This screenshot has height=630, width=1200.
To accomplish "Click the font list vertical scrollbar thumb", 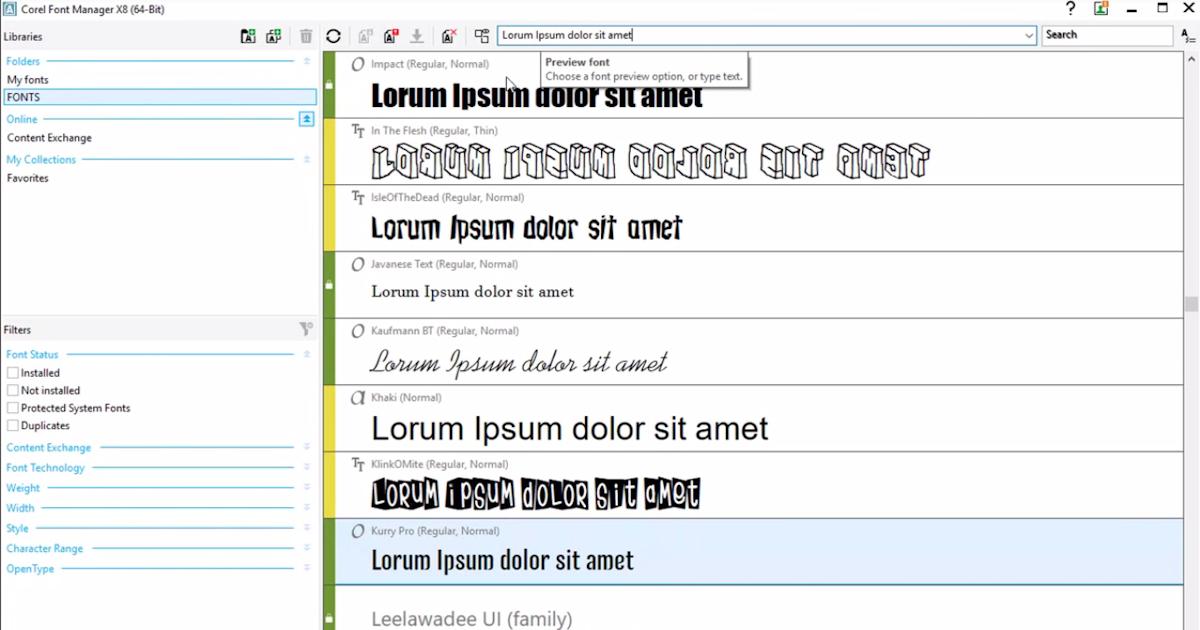I will [1191, 304].
